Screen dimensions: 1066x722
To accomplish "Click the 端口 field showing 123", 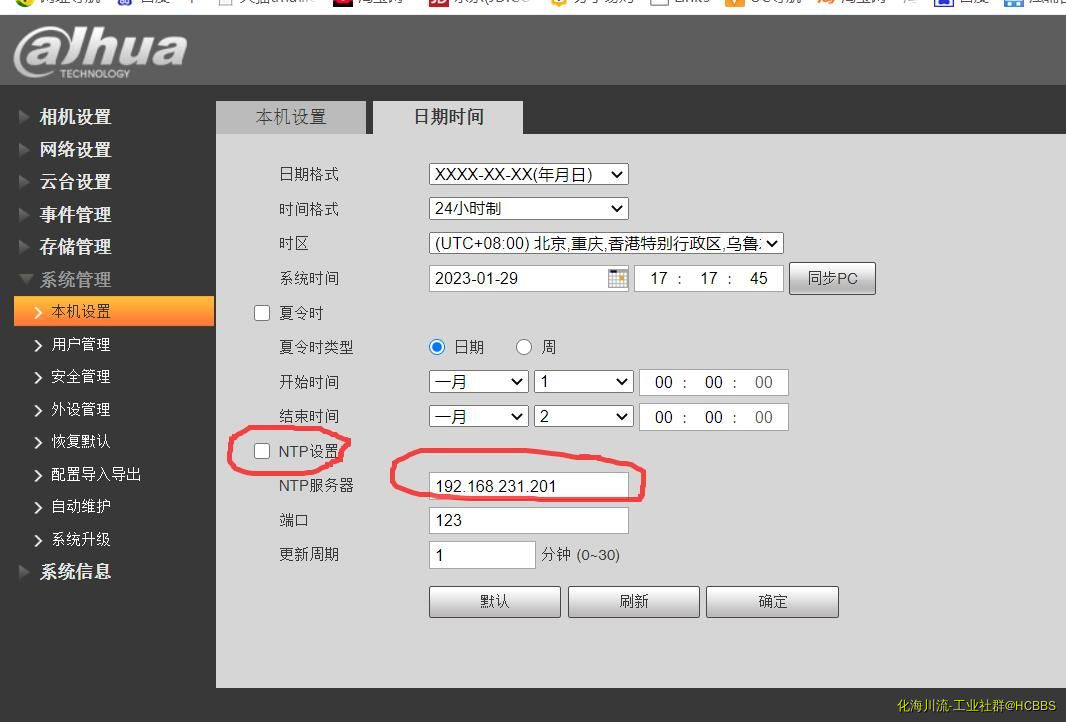I will click(x=528, y=520).
